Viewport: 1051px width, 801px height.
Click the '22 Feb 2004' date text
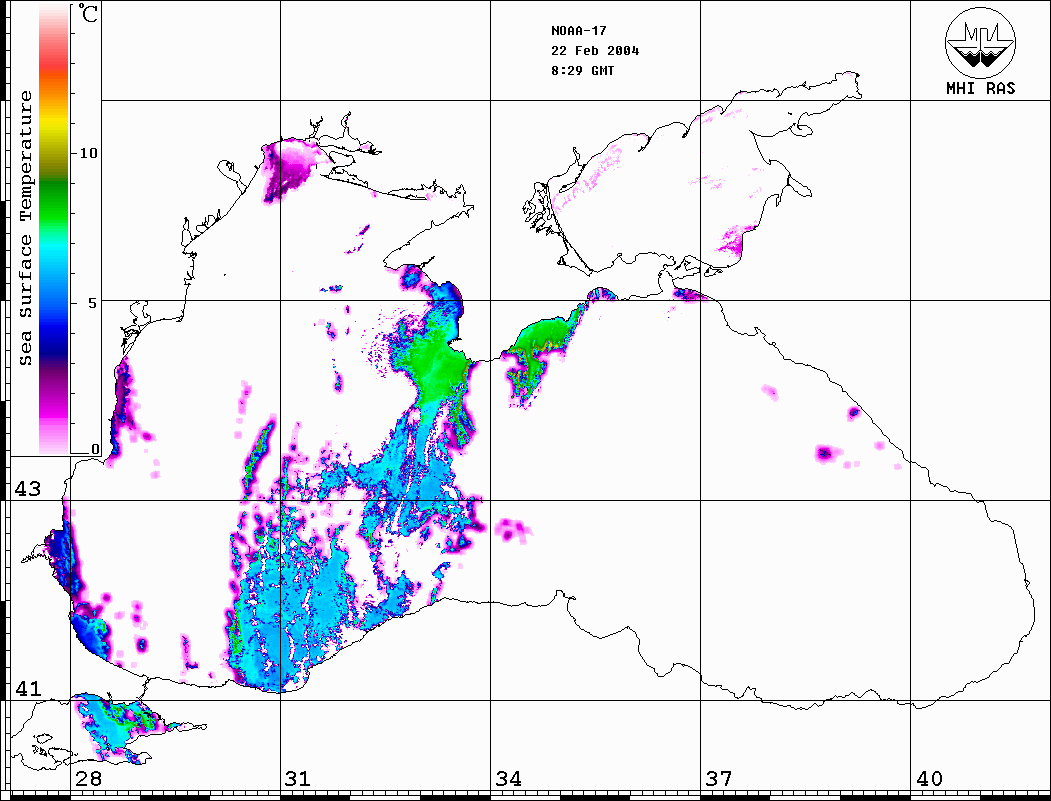[595, 51]
